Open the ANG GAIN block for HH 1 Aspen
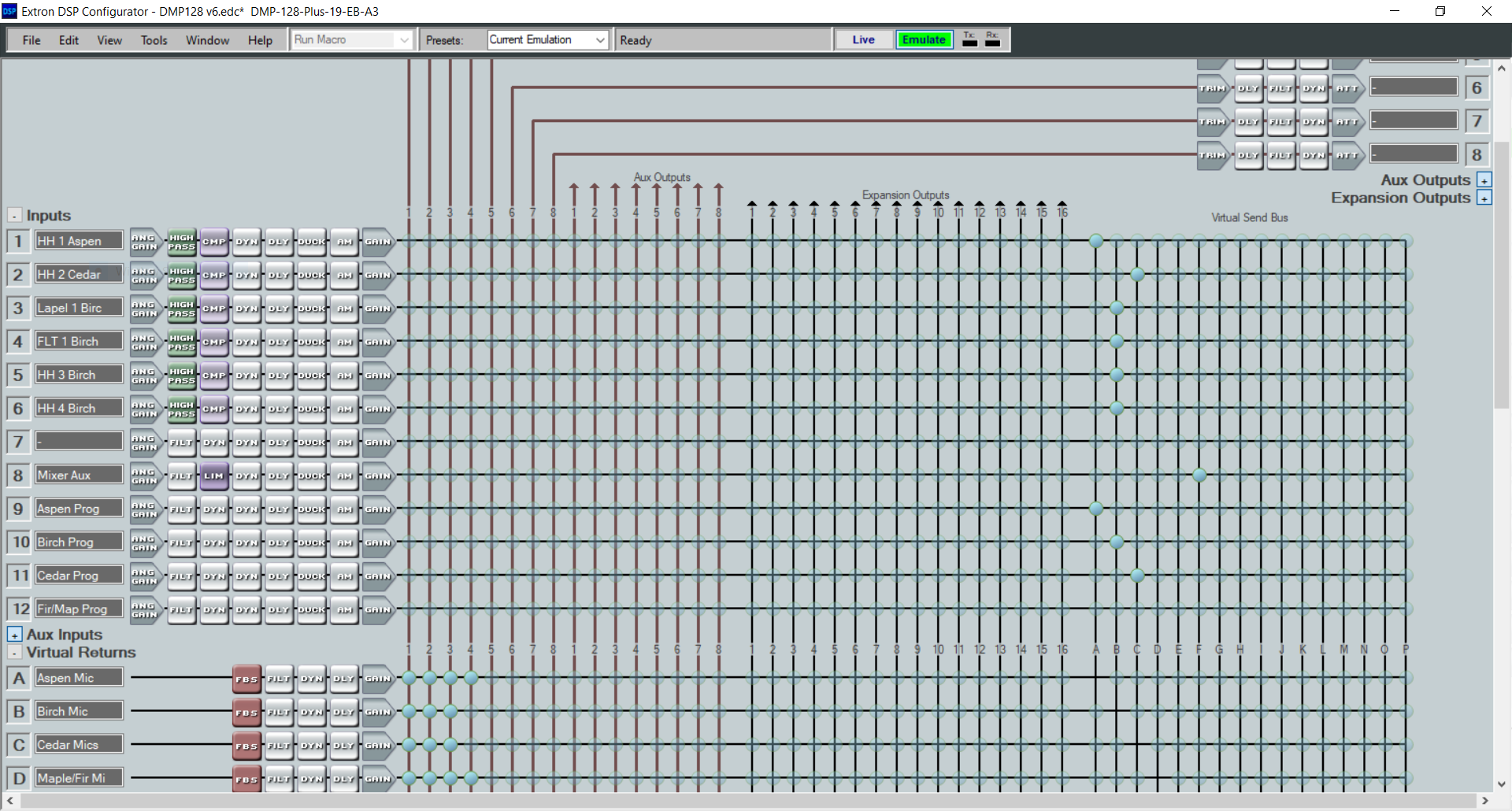The width and height of the screenshot is (1512, 811). click(146, 242)
